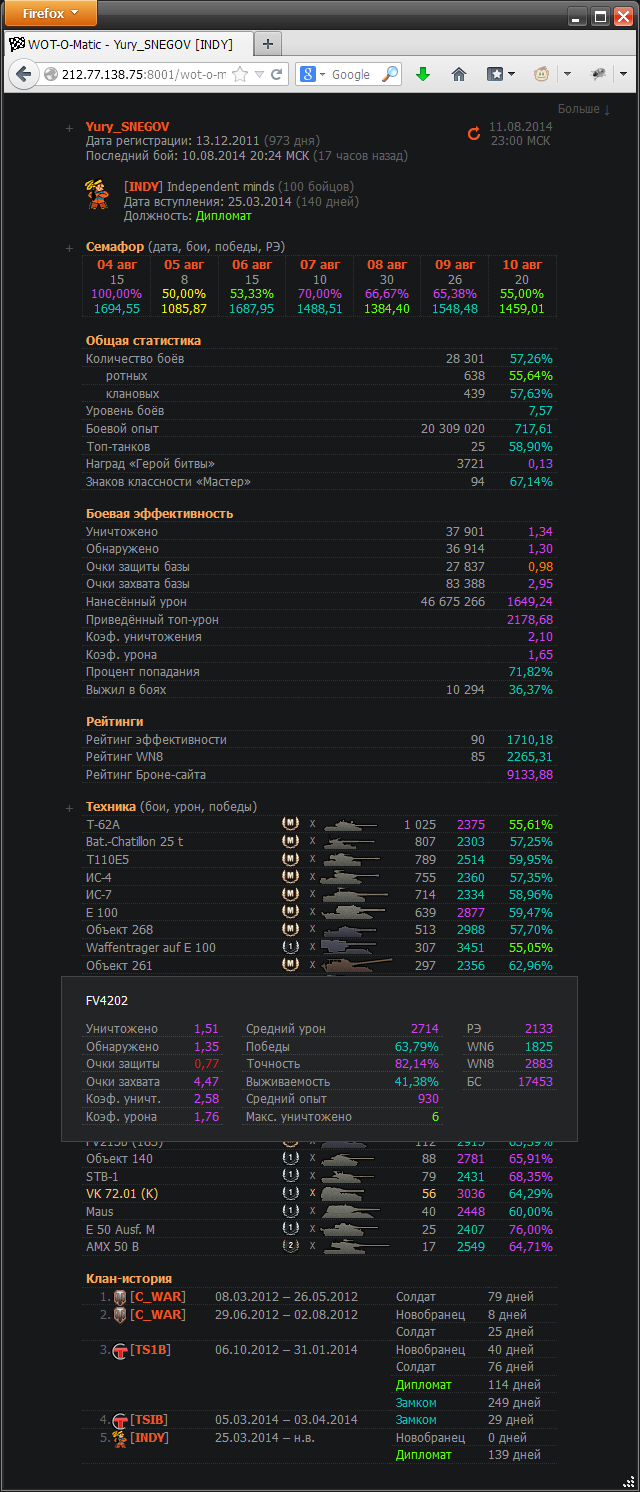Go to the browser home page icon

[x=459, y=74]
